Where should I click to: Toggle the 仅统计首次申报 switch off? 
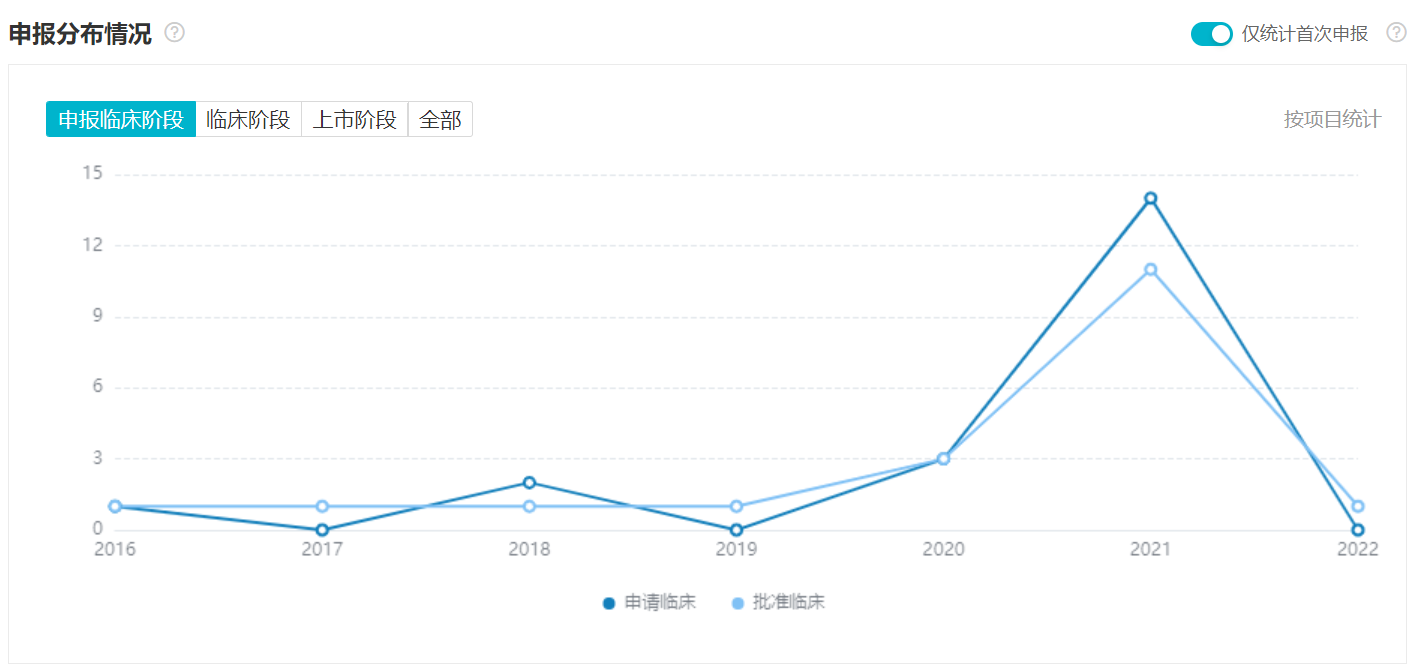[x=1211, y=34]
